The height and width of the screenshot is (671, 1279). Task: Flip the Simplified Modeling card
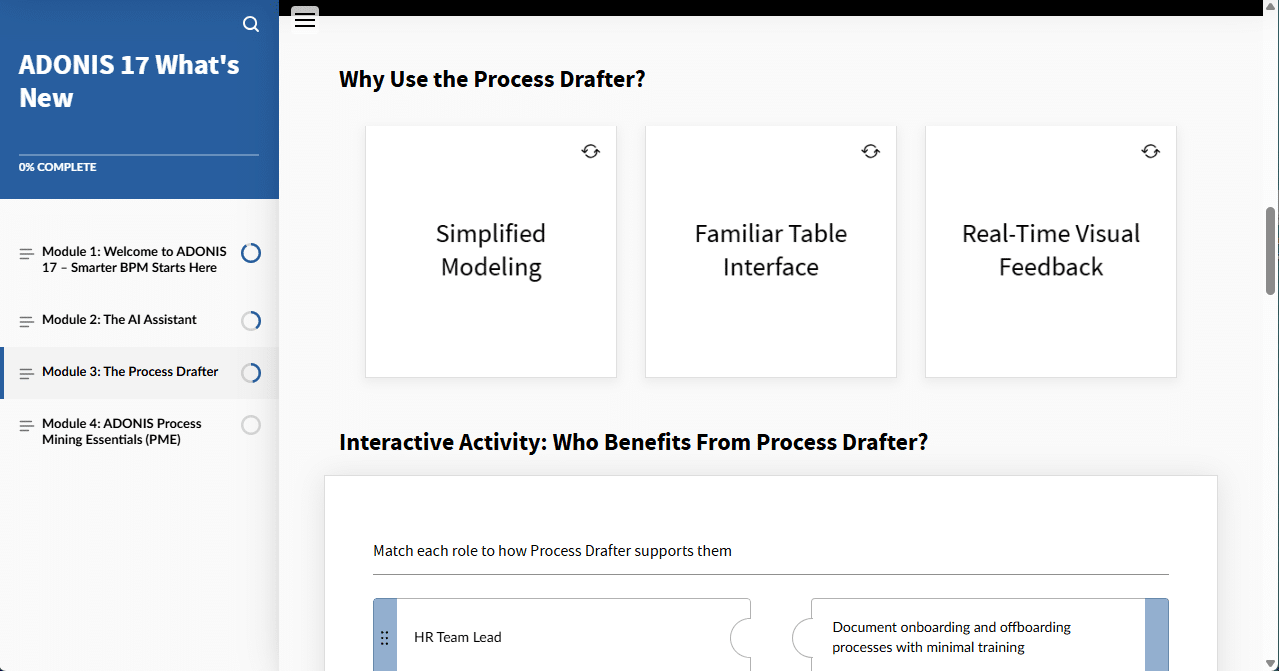pos(491,251)
